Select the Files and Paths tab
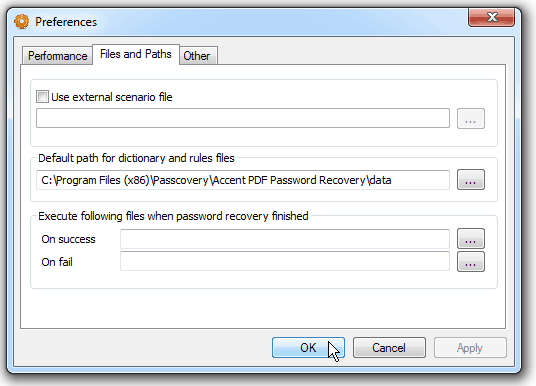This screenshot has height=386, width=536. [136, 54]
